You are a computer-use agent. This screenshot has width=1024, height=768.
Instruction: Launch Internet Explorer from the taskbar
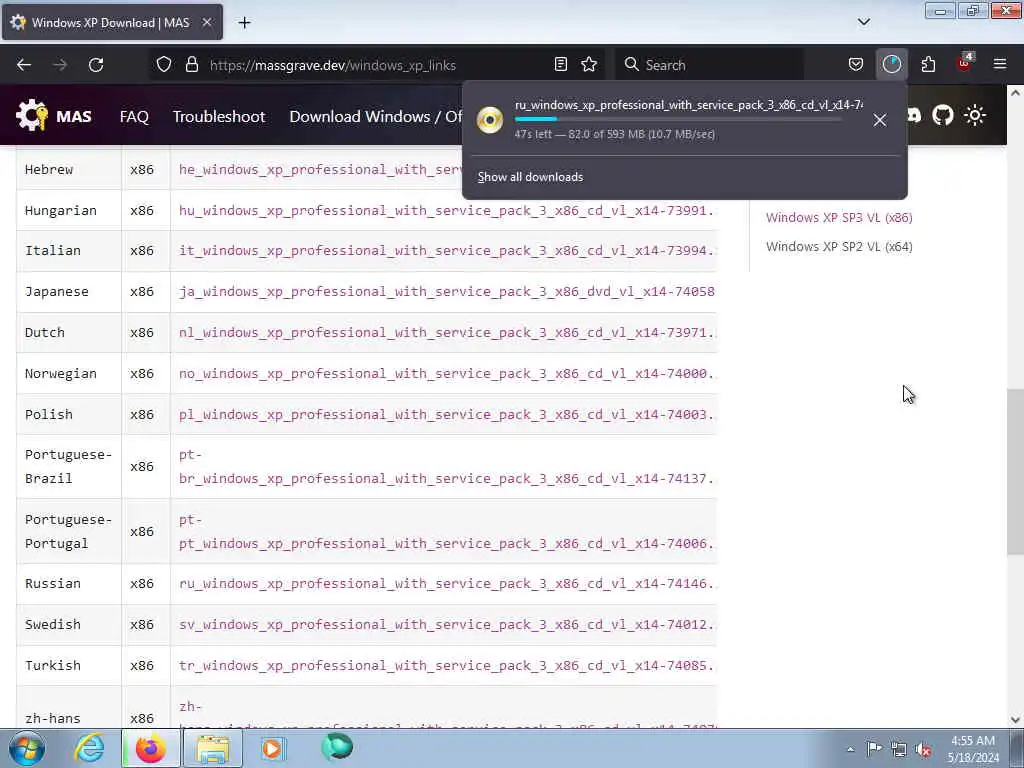89,748
